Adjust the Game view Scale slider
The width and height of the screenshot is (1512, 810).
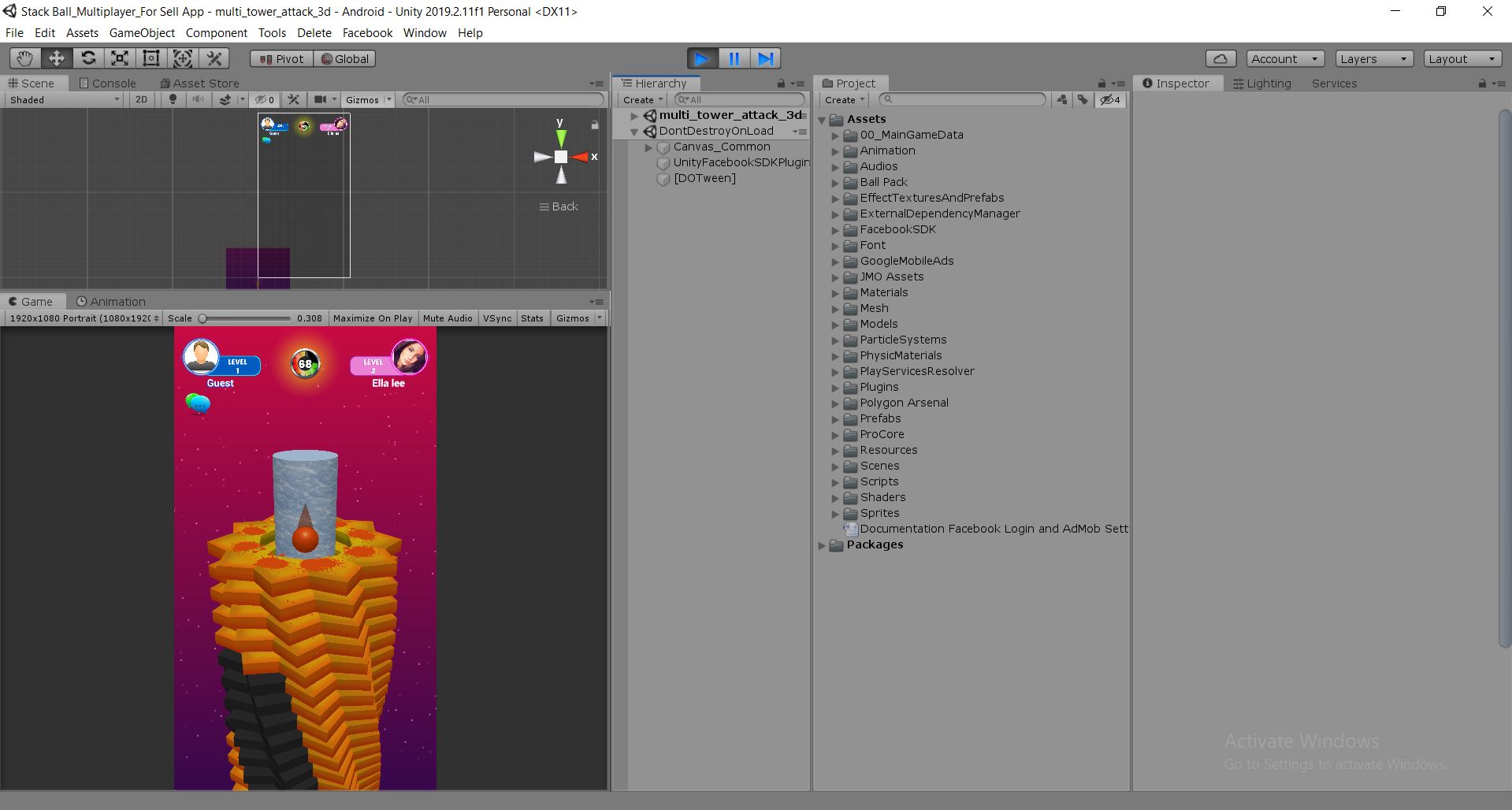click(x=202, y=318)
